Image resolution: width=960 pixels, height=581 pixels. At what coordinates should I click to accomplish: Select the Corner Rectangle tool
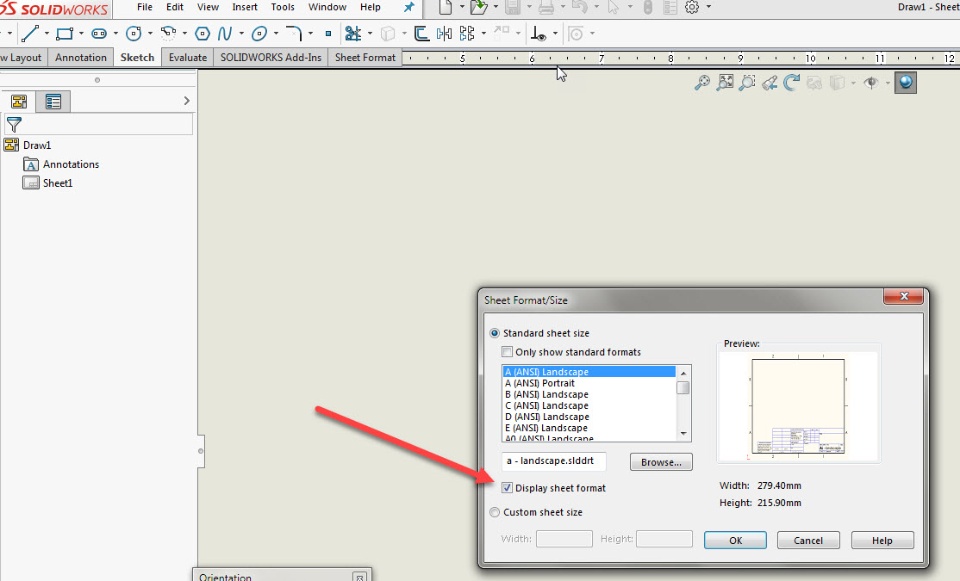[64, 33]
